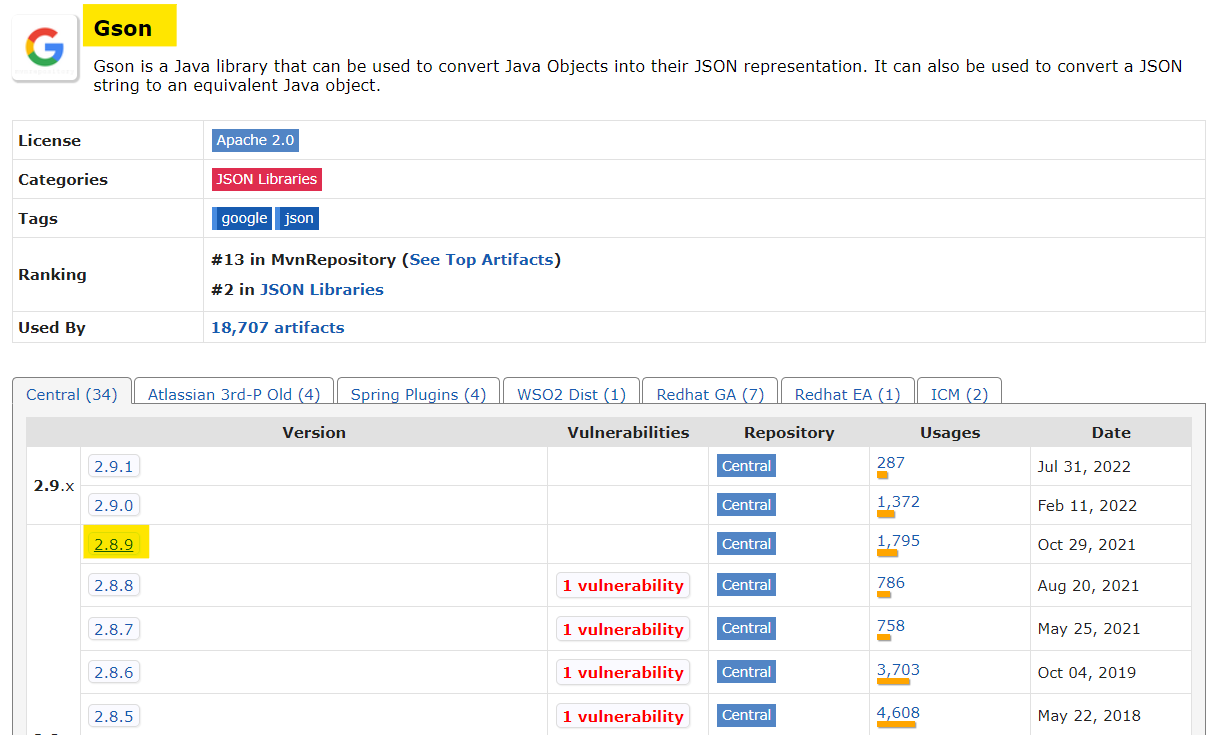The image size is (1215, 735).
Task: Click the Vulnerabilities column header
Action: coord(628,433)
